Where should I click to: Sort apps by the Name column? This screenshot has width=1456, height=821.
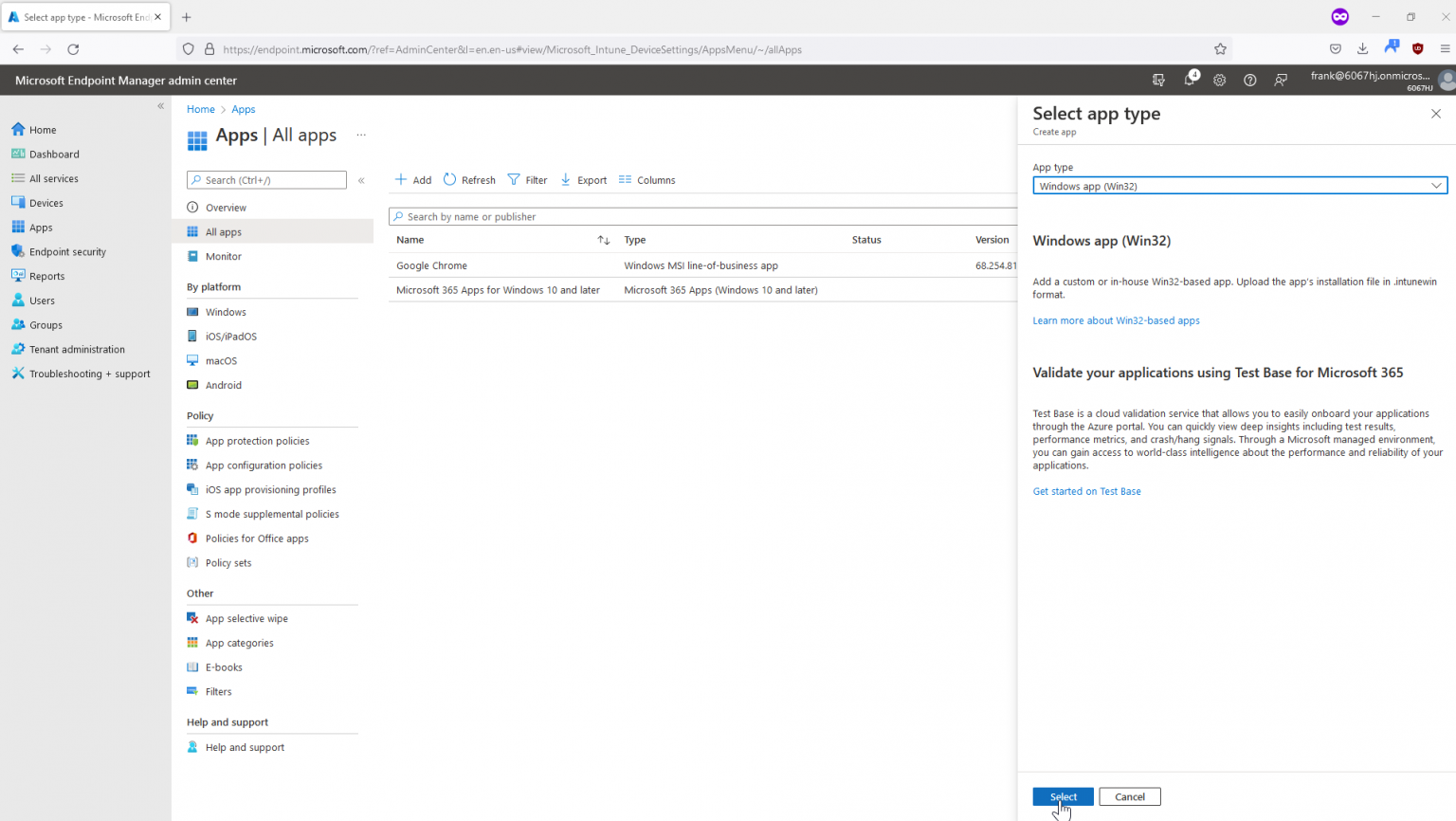(x=409, y=239)
